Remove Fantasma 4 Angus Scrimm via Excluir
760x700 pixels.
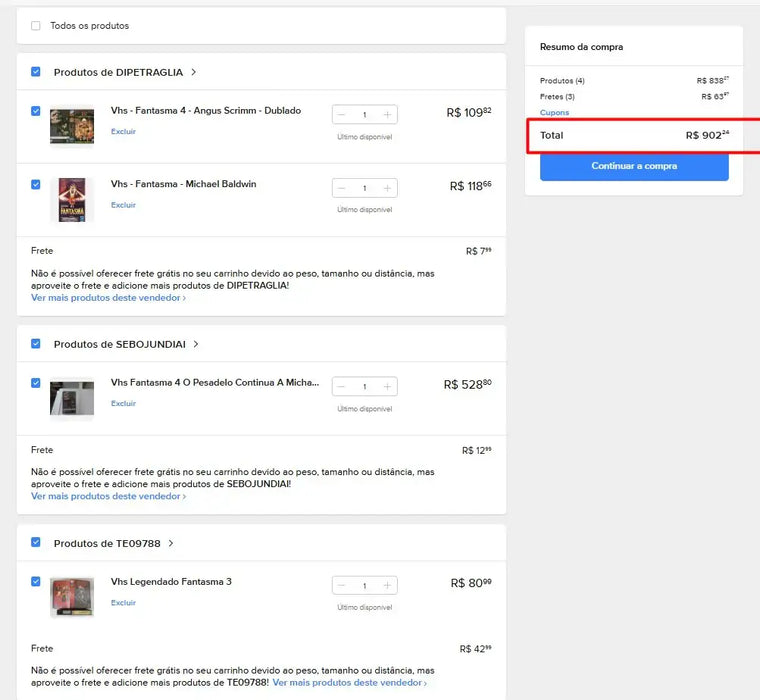click(x=123, y=131)
